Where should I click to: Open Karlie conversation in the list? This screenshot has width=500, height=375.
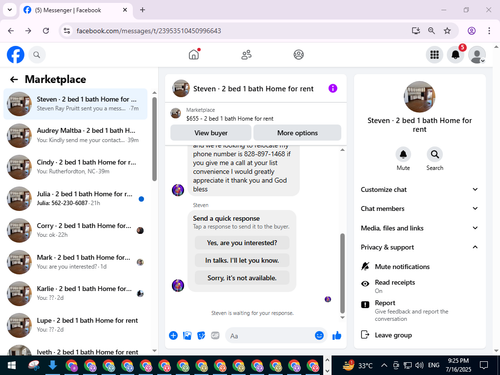click(75, 293)
